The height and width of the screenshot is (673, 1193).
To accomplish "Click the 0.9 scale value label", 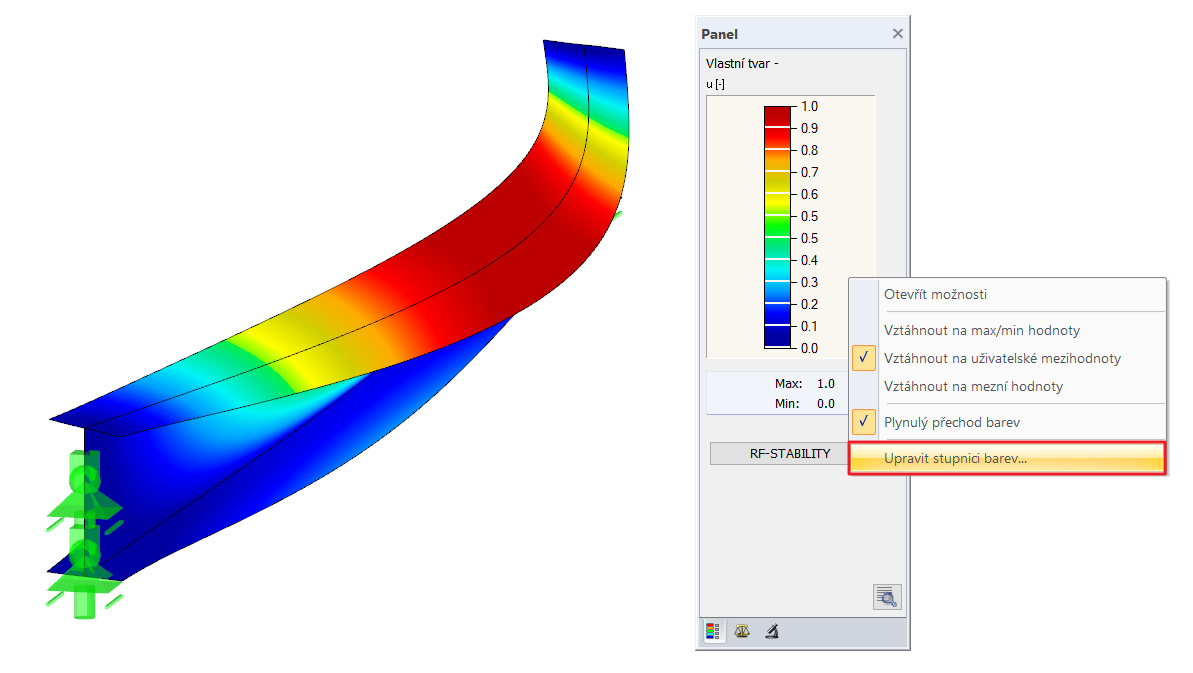I will (810, 129).
